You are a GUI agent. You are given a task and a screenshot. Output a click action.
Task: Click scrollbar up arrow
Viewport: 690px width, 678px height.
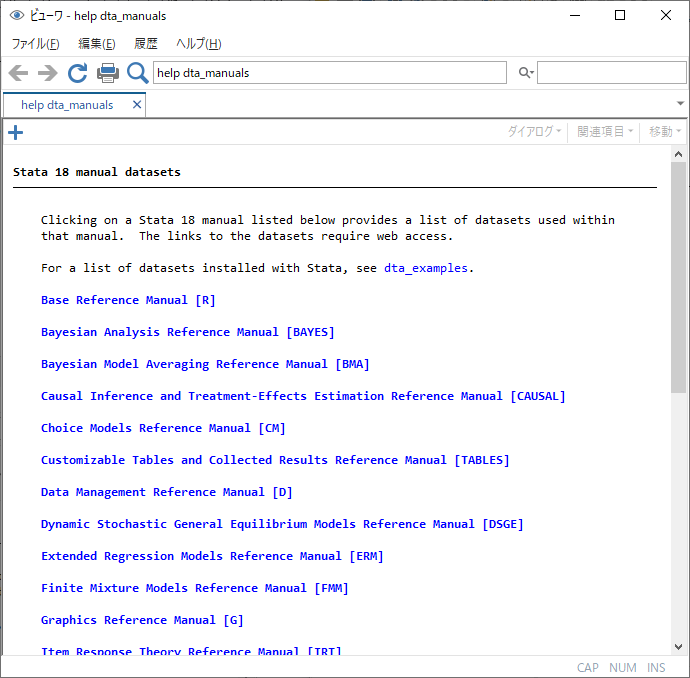pos(678,154)
